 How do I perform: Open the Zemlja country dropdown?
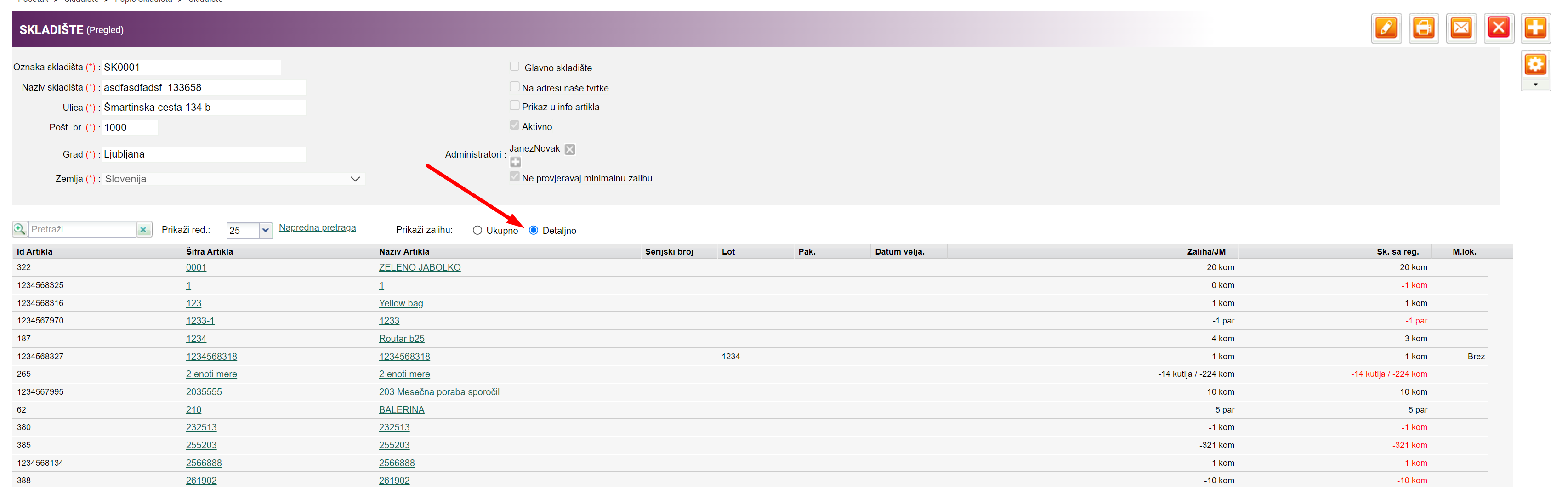233,179
